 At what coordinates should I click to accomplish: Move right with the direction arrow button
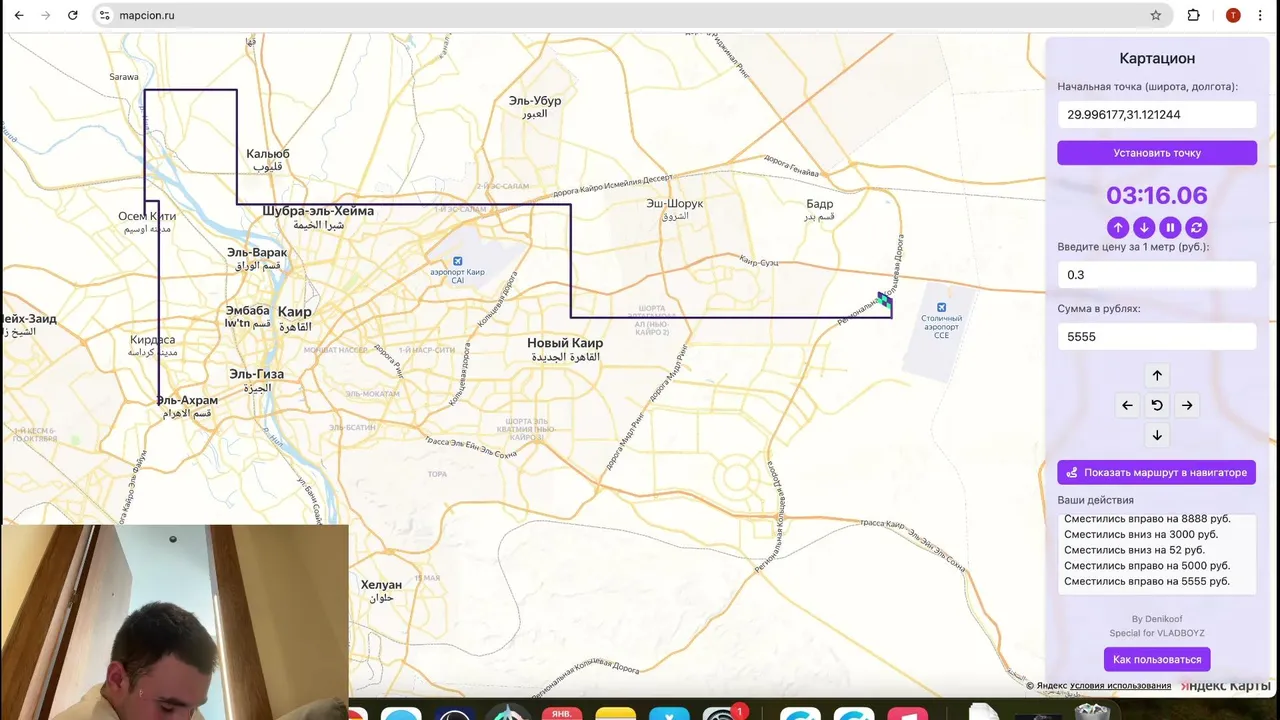tap(1187, 405)
